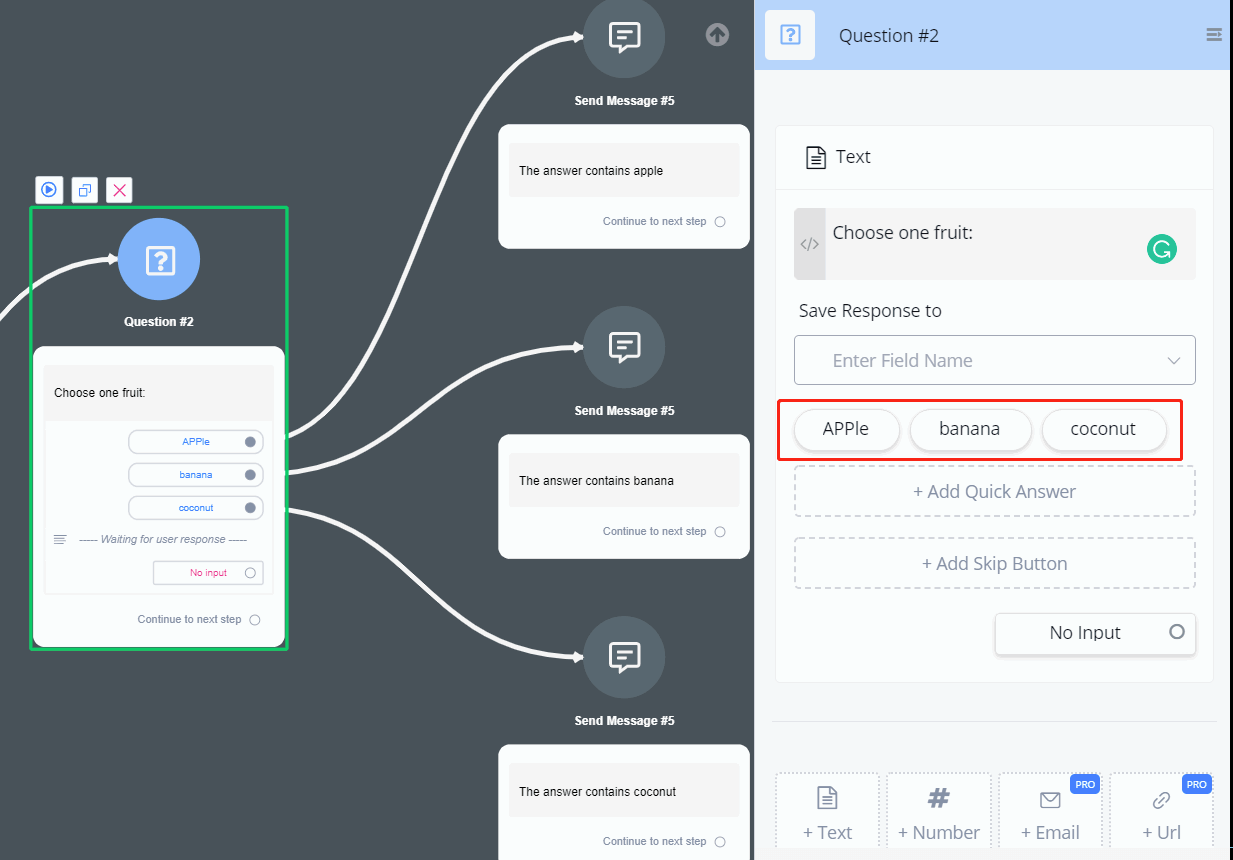Click the code brackets icon beside the question text

[810, 244]
